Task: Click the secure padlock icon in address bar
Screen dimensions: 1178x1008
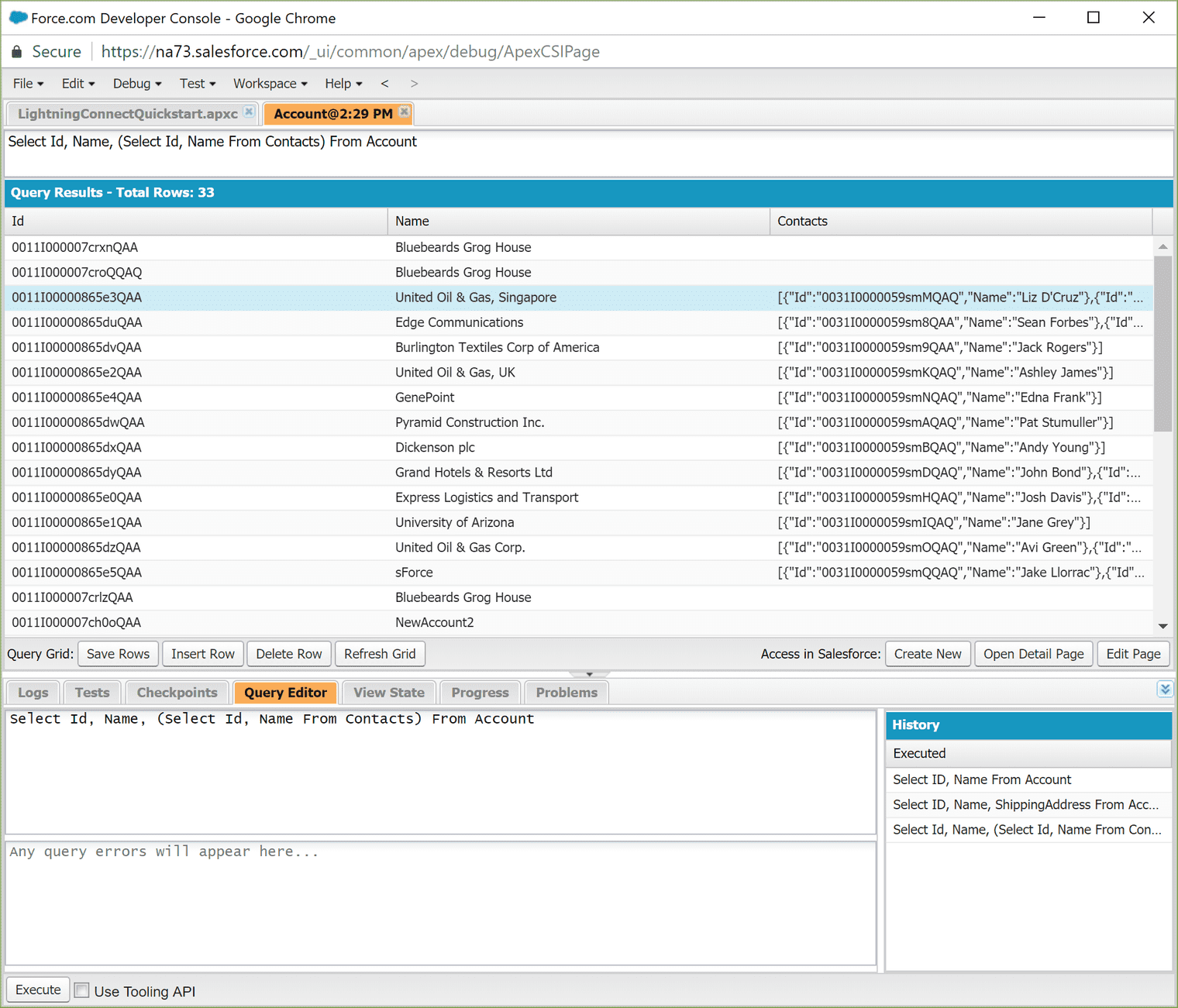Action: click(17, 52)
